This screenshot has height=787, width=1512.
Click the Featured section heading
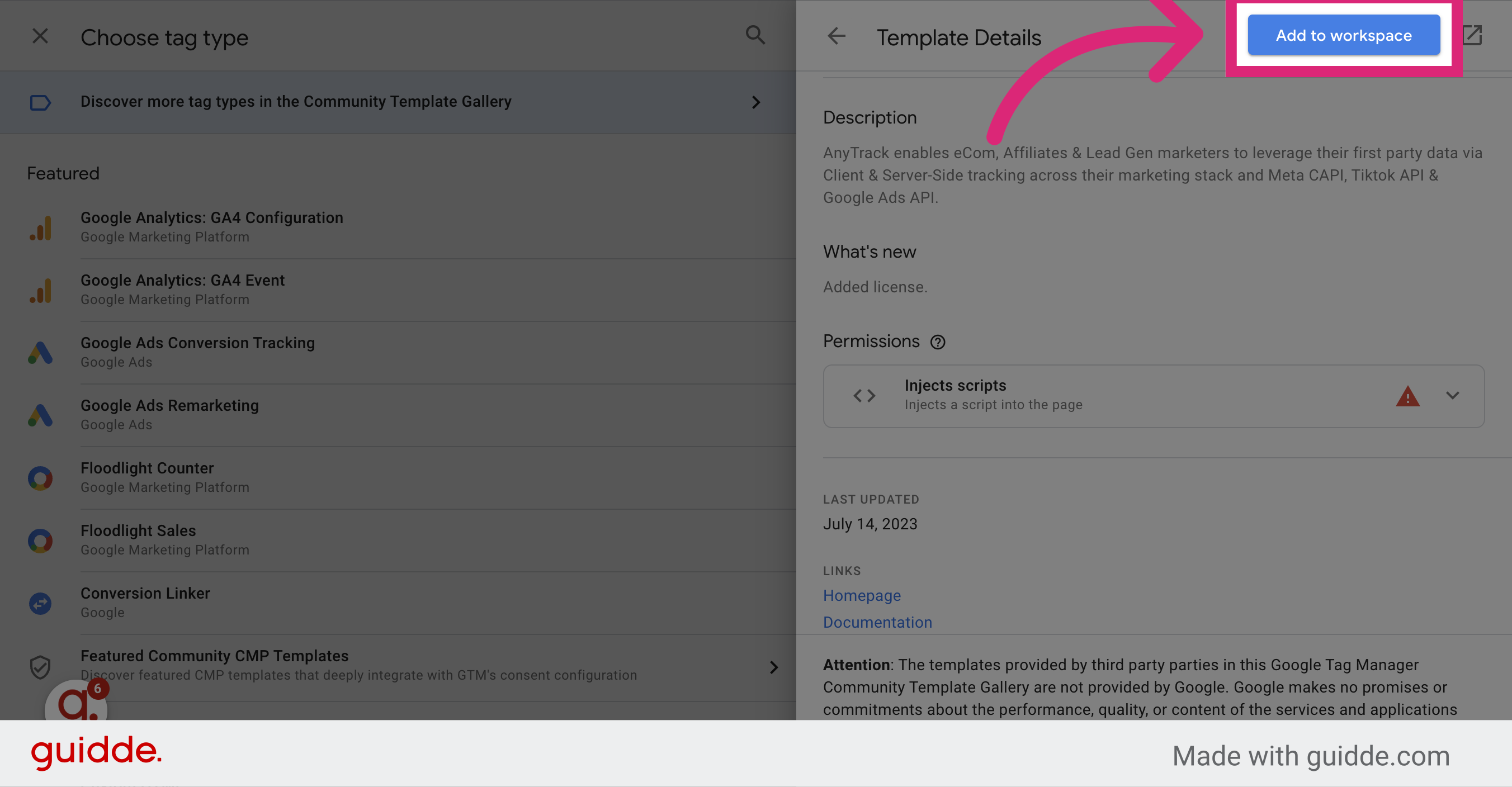pyautogui.click(x=63, y=174)
